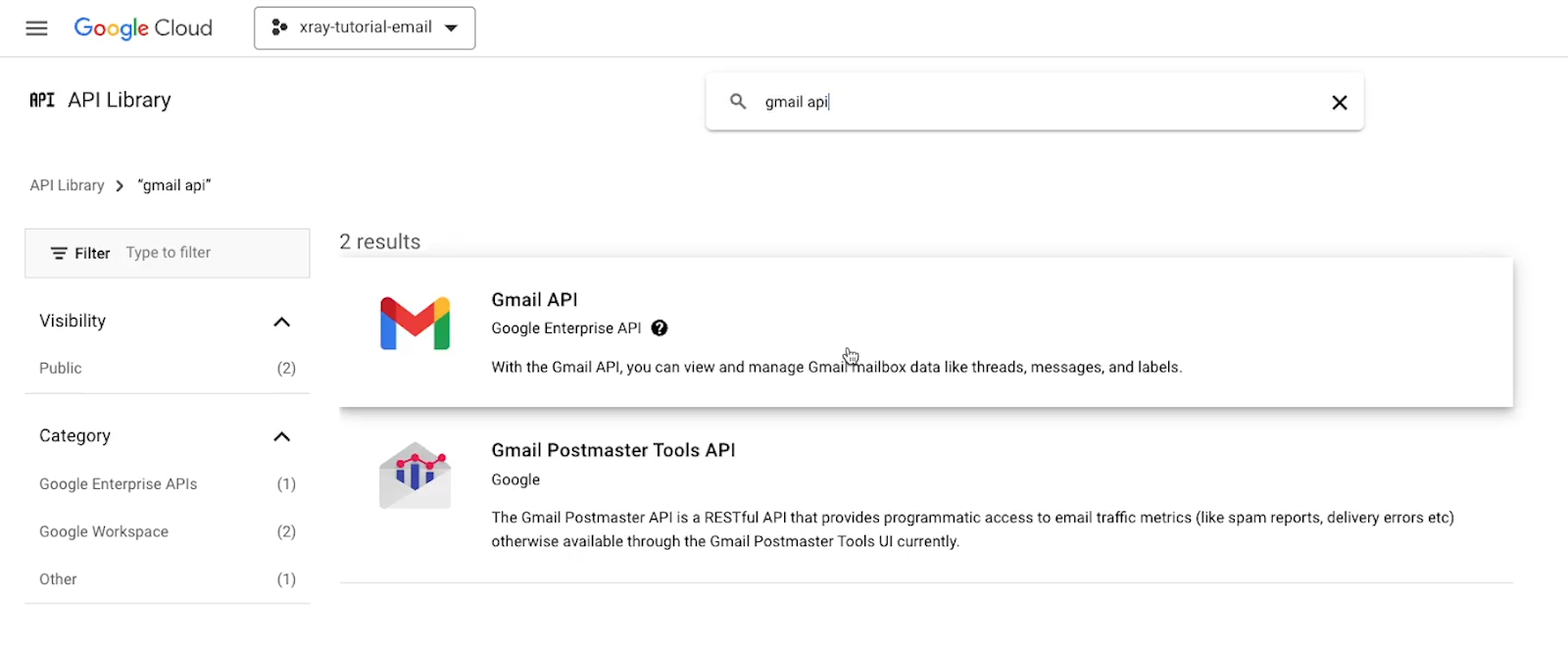
Task: Go to API Library breadcrumb link
Action: coord(67,185)
